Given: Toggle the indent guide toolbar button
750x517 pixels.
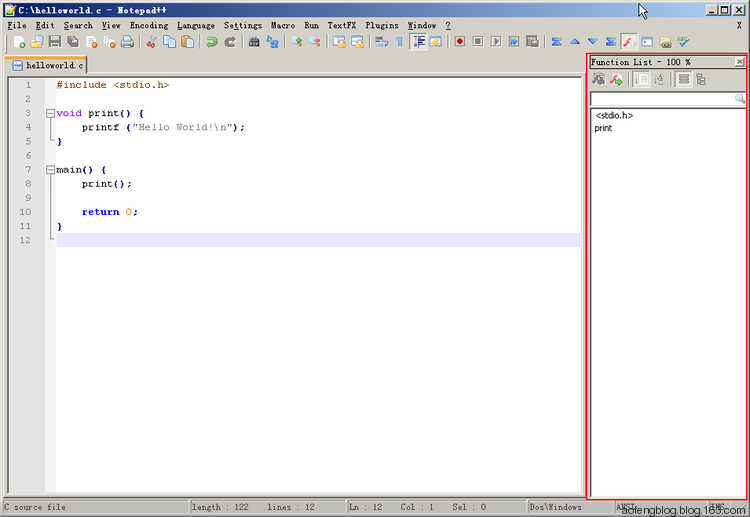Looking at the screenshot, I should coord(418,42).
